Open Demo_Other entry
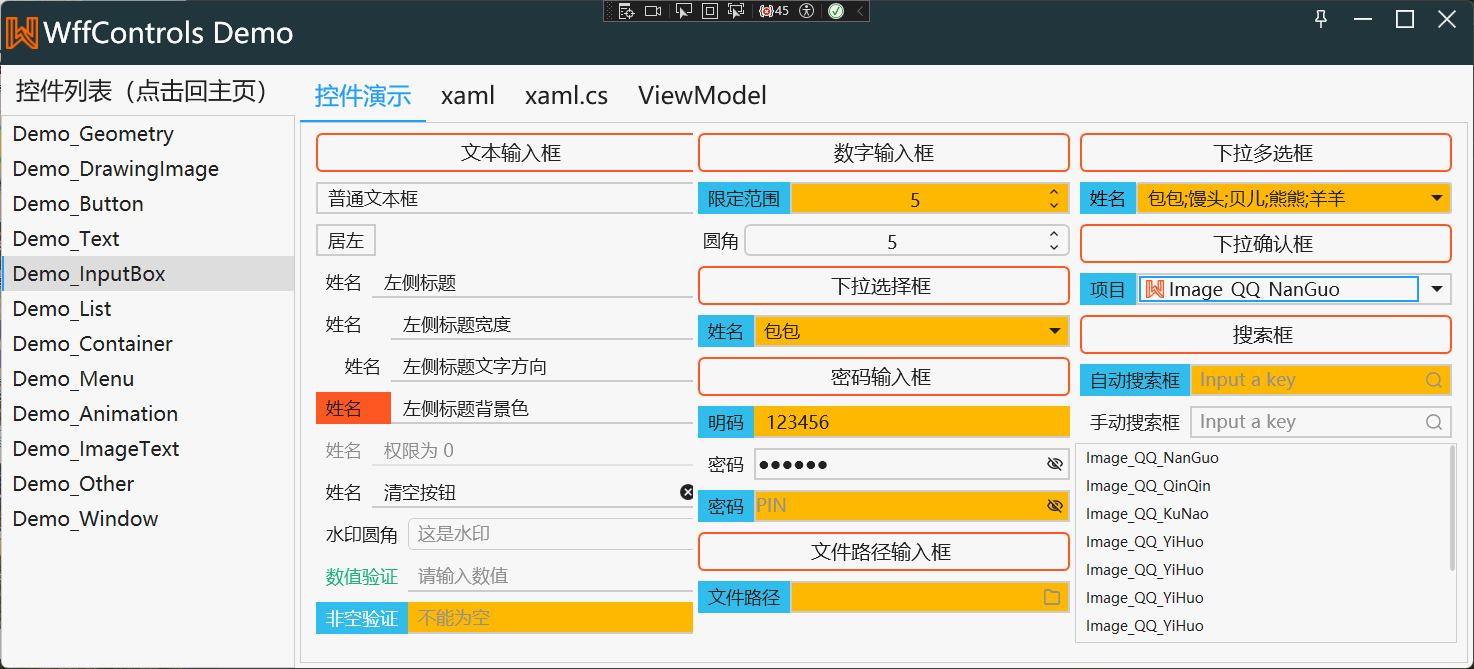The width and height of the screenshot is (1474, 669). [x=148, y=484]
